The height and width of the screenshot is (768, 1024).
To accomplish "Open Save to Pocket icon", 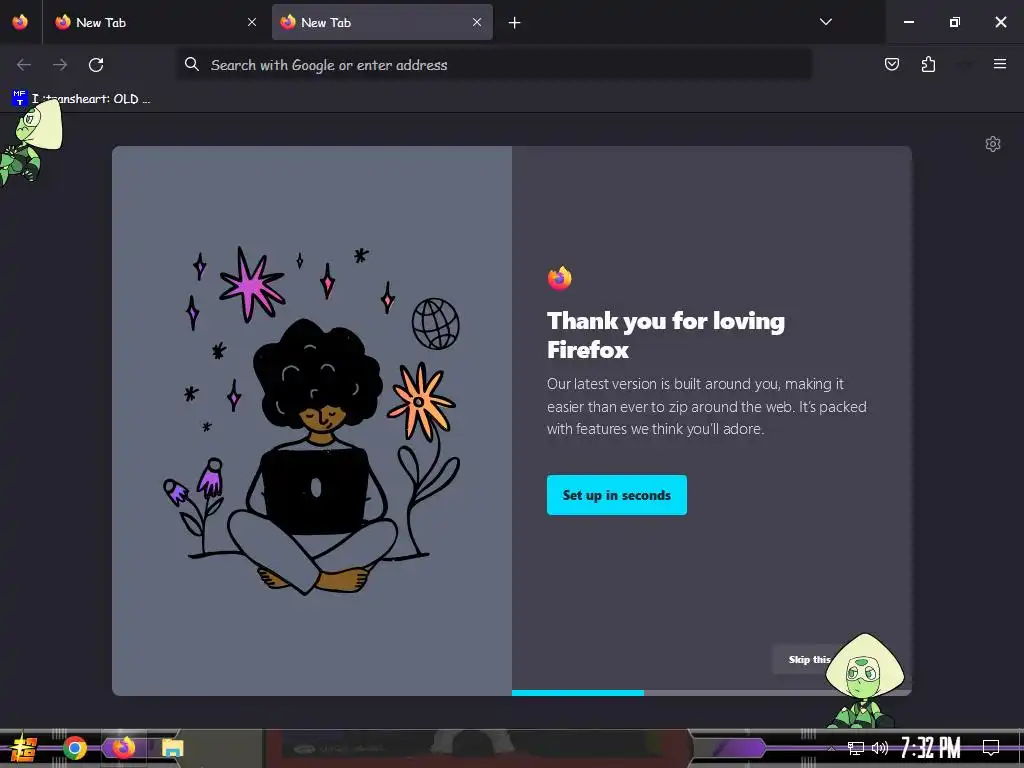I will 891,64.
